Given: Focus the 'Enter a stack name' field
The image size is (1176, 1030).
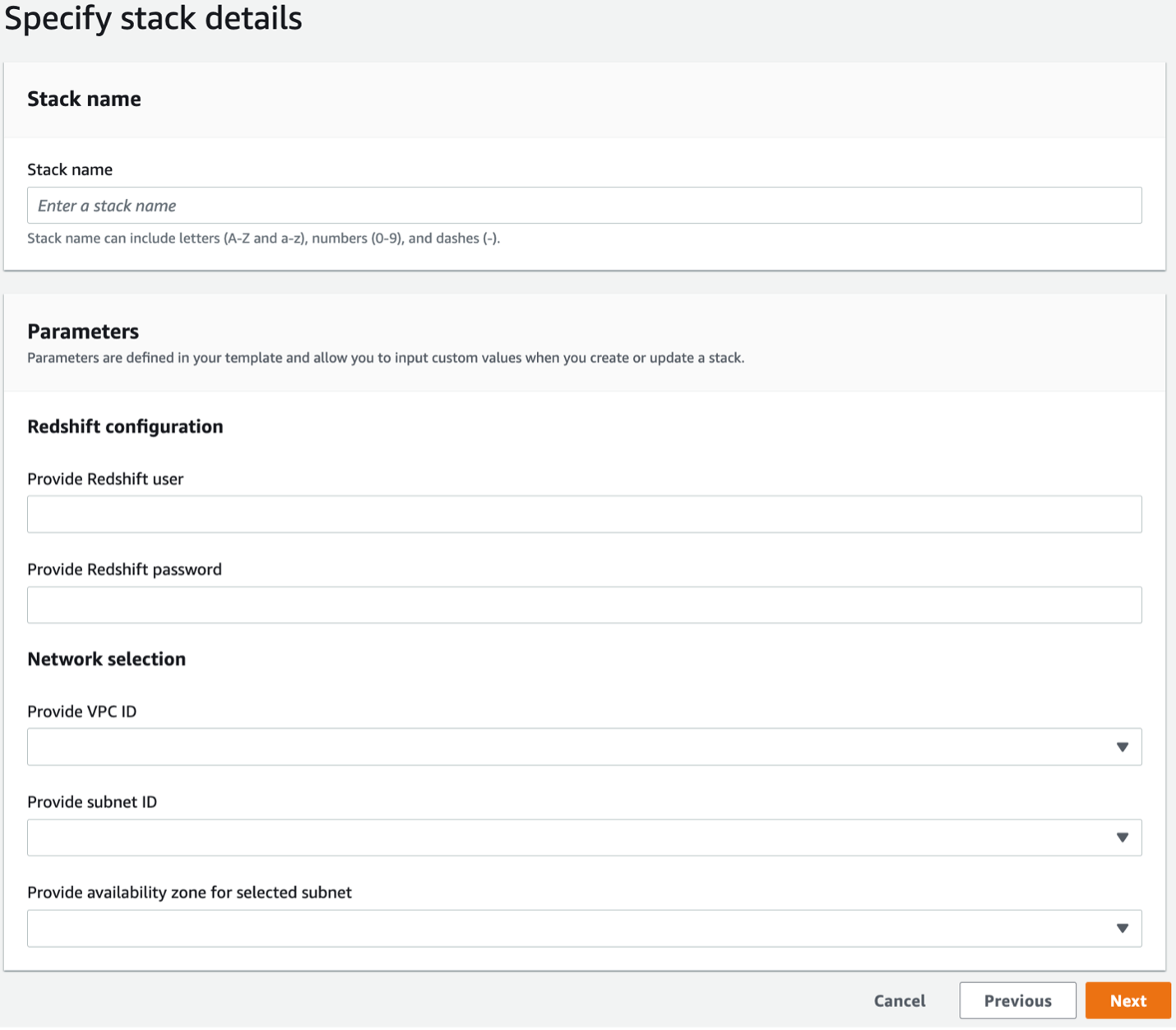Looking at the screenshot, I should 584,206.
